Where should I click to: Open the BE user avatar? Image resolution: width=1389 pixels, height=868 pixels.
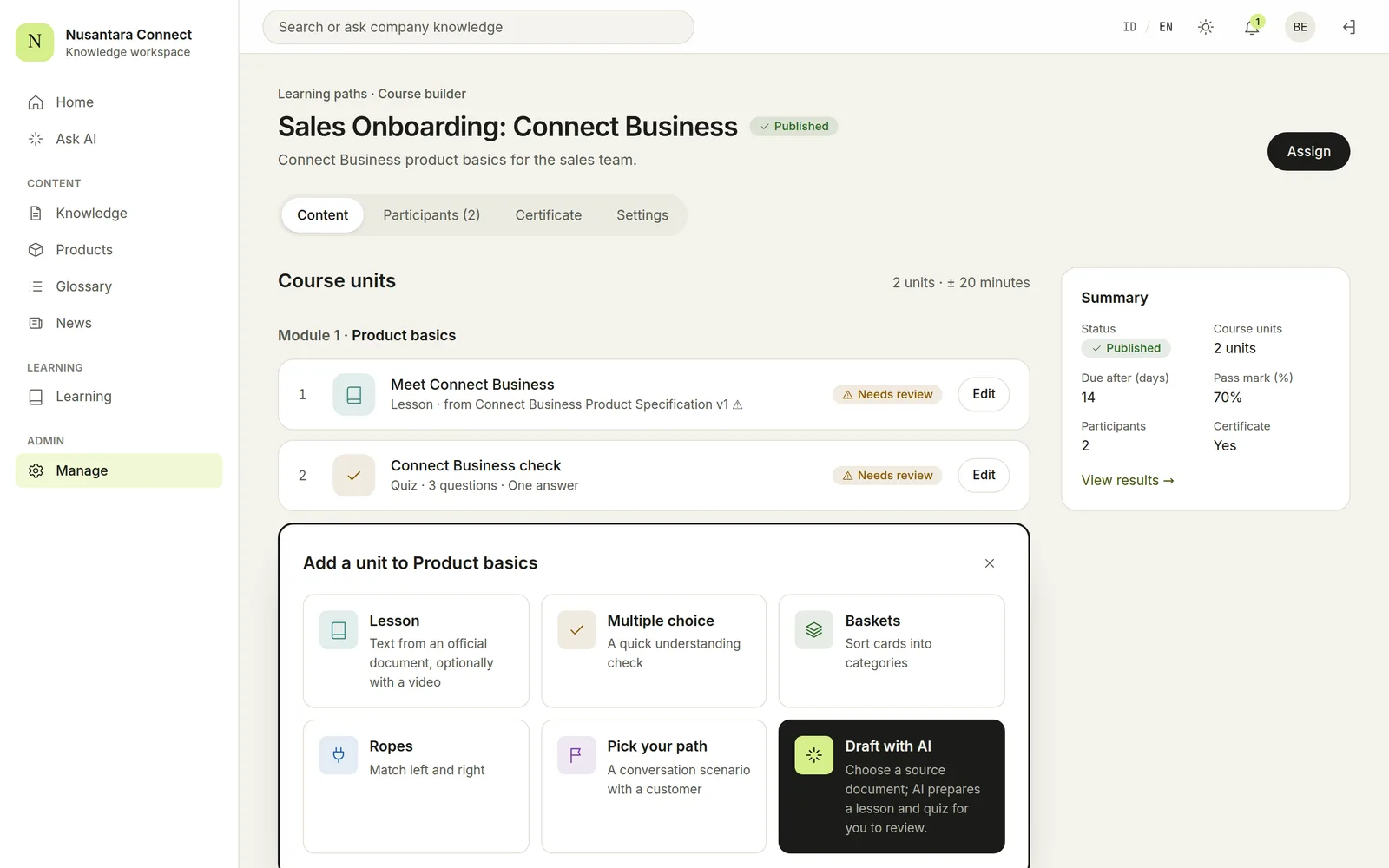[1300, 27]
